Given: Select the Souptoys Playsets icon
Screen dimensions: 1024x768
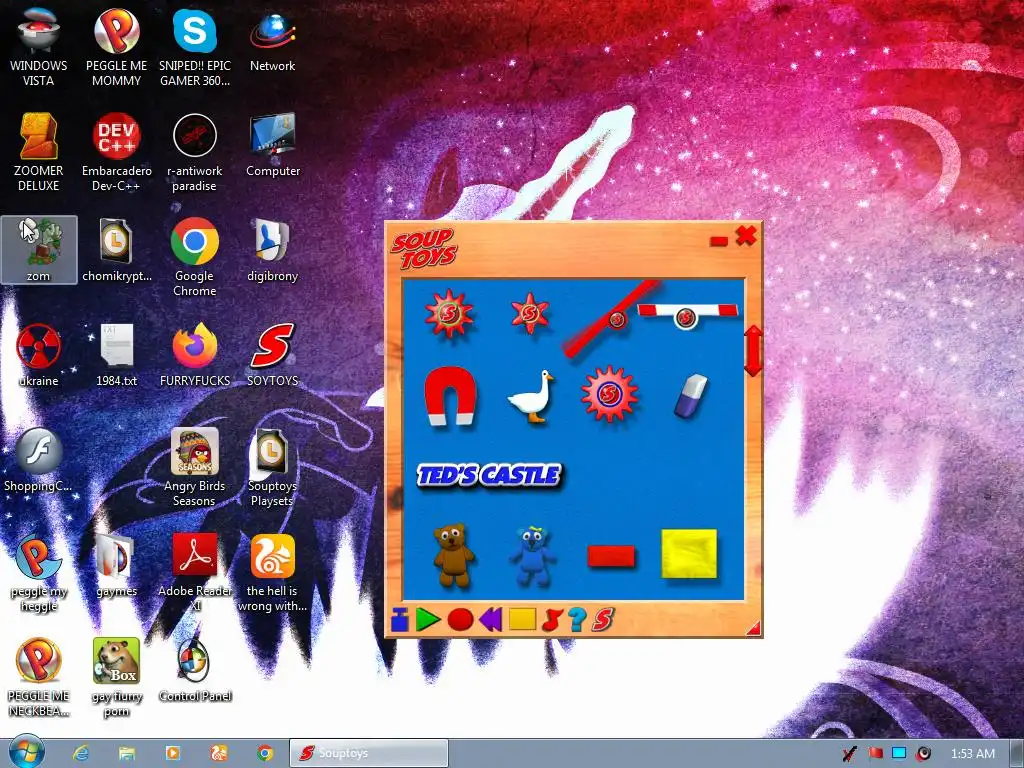Looking at the screenshot, I should [x=272, y=468].
